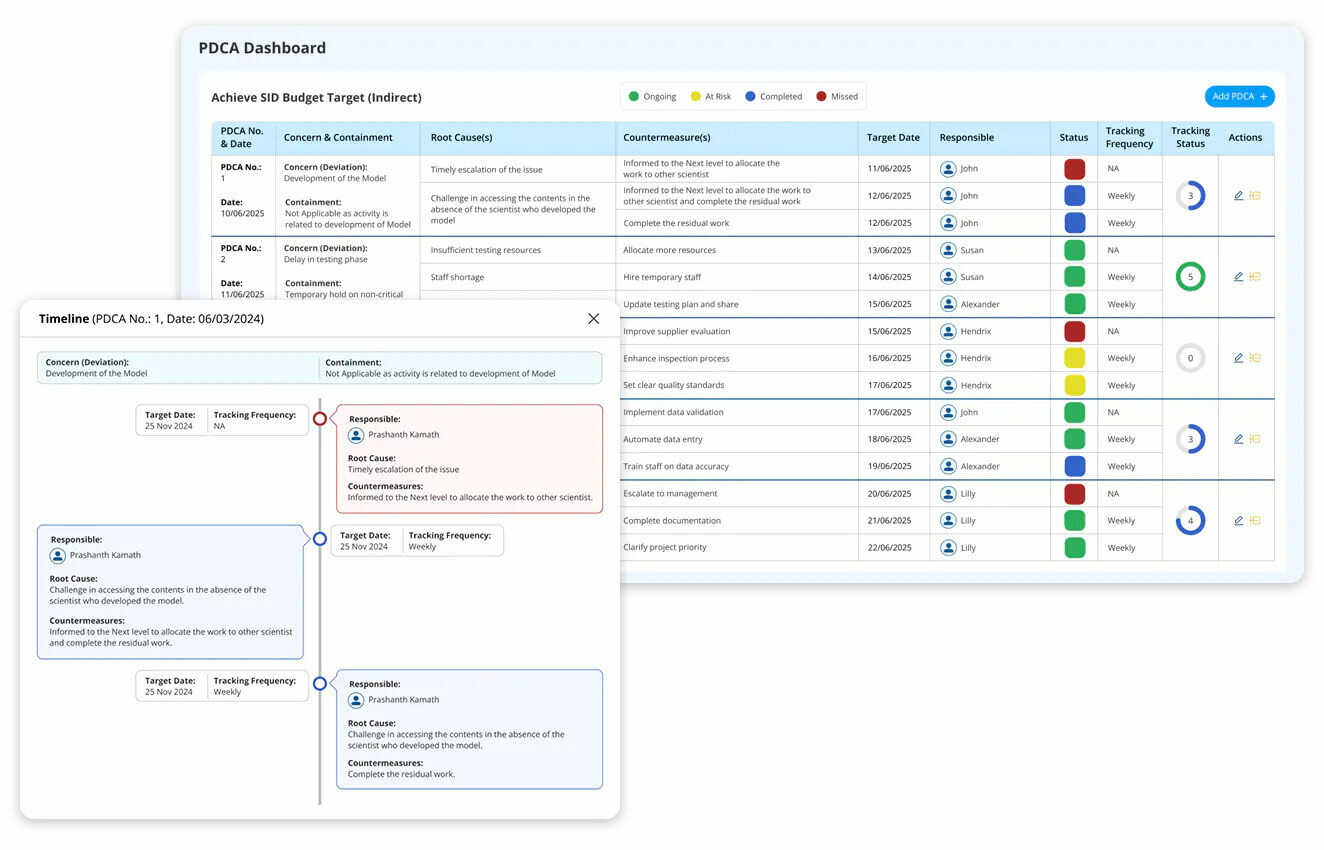Select the At Risk legend item
This screenshot has height=850, width=1324.
pos(710,97)
